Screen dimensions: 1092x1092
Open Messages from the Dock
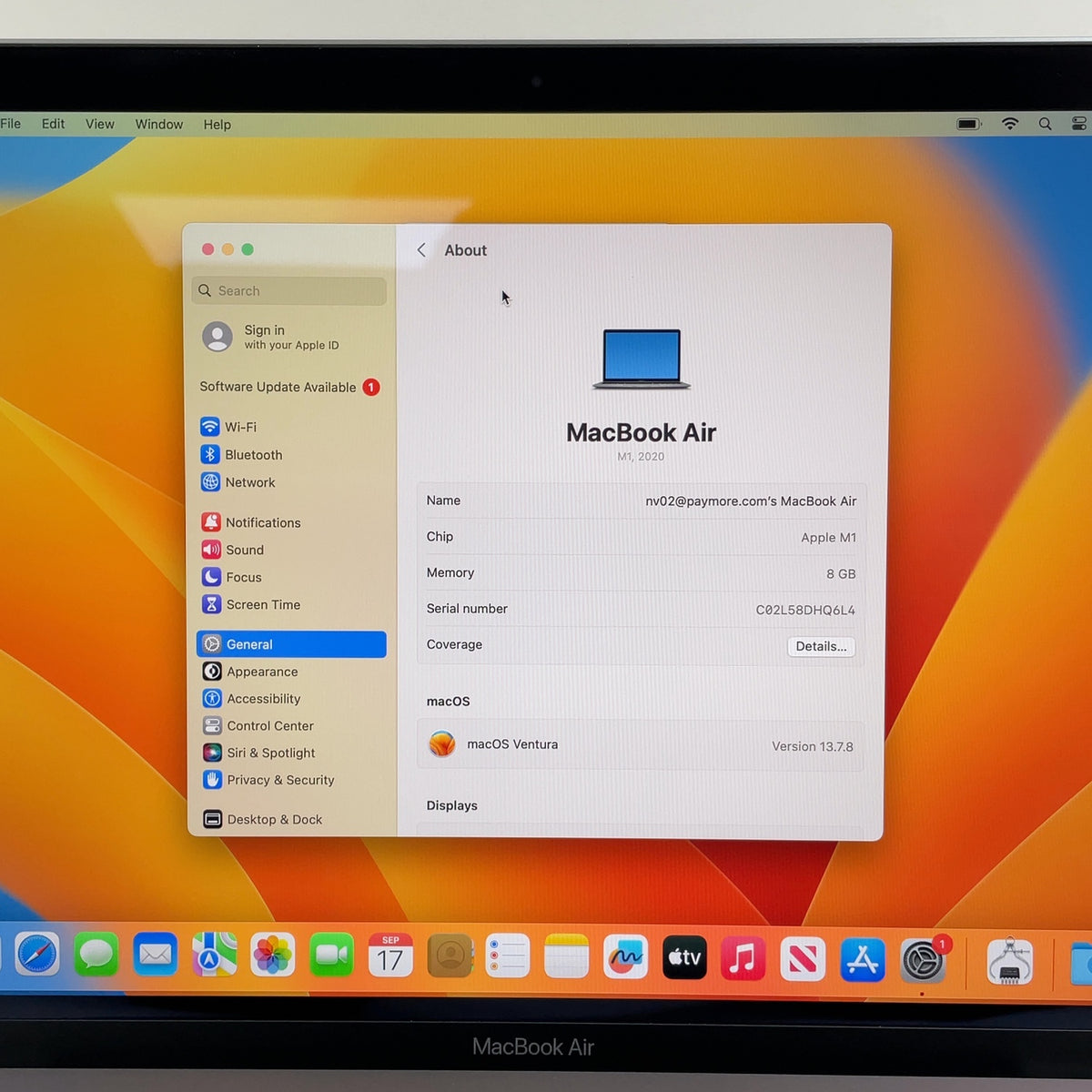[96, 955]
